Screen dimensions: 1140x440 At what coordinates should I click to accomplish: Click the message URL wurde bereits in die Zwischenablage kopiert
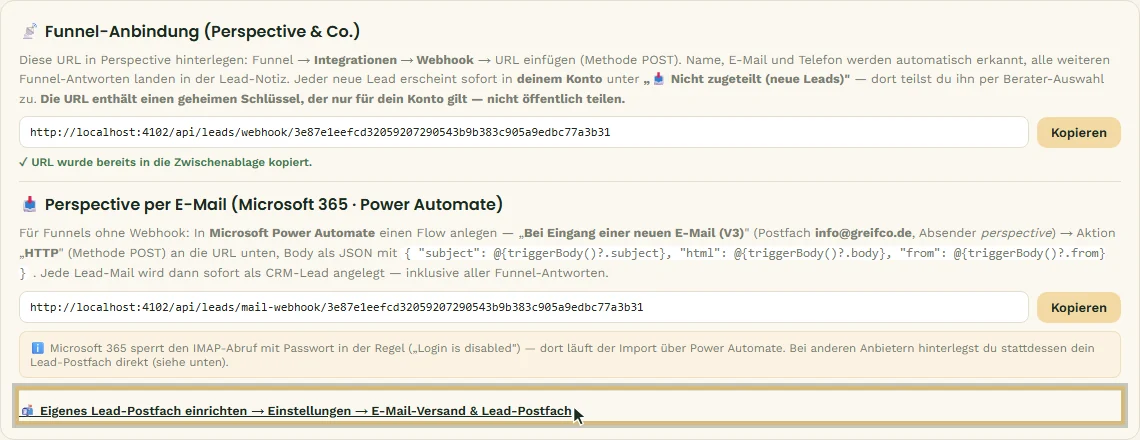pyautogui.click(x=166, y=162)
